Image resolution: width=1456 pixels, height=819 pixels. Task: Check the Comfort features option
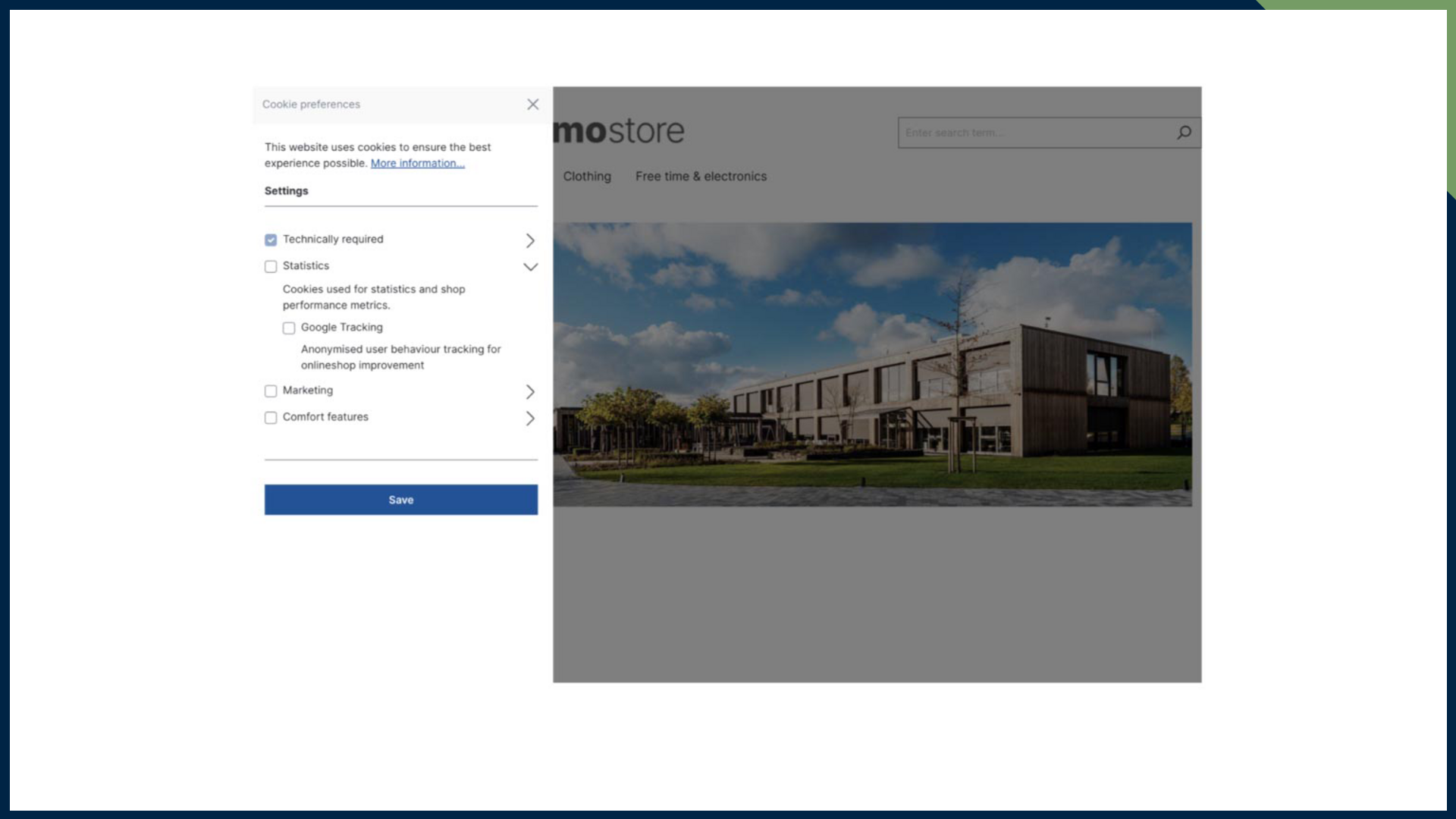point(271,417)
